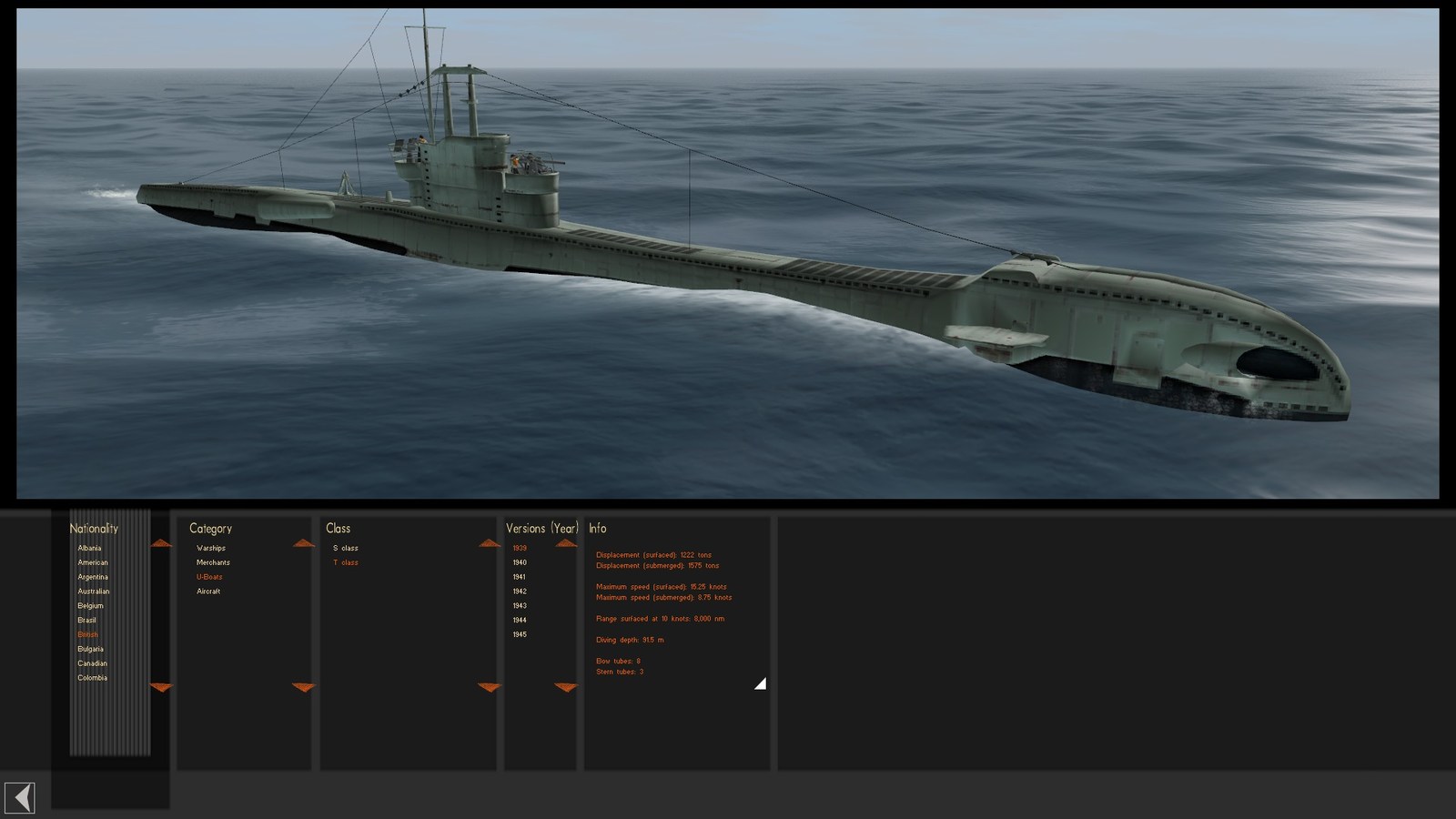Click the back arrow button

tap(20, 798)
